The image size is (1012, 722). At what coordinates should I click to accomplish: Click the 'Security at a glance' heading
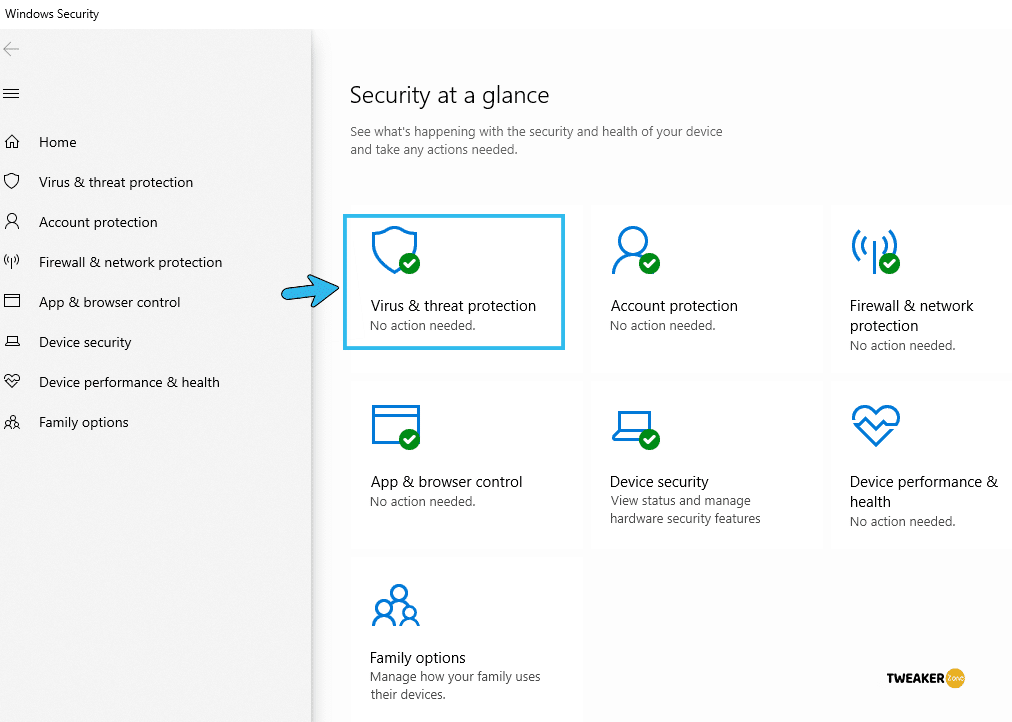tap(449, 95)
